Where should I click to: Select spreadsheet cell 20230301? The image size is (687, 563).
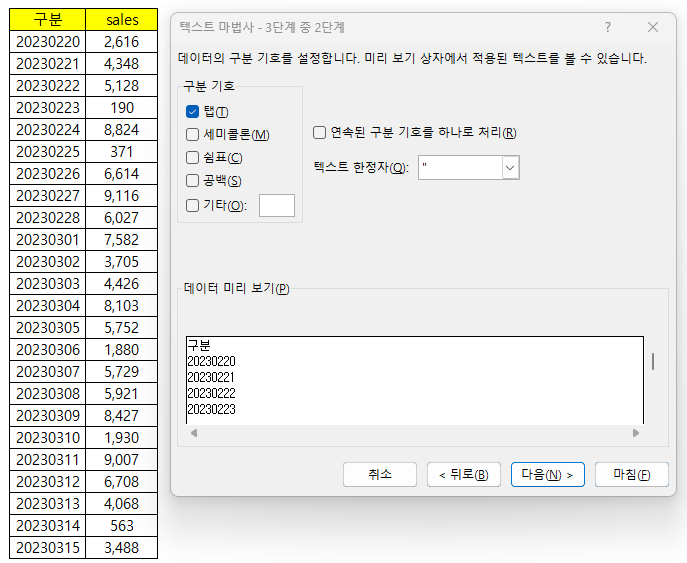[x=48, y=240]
